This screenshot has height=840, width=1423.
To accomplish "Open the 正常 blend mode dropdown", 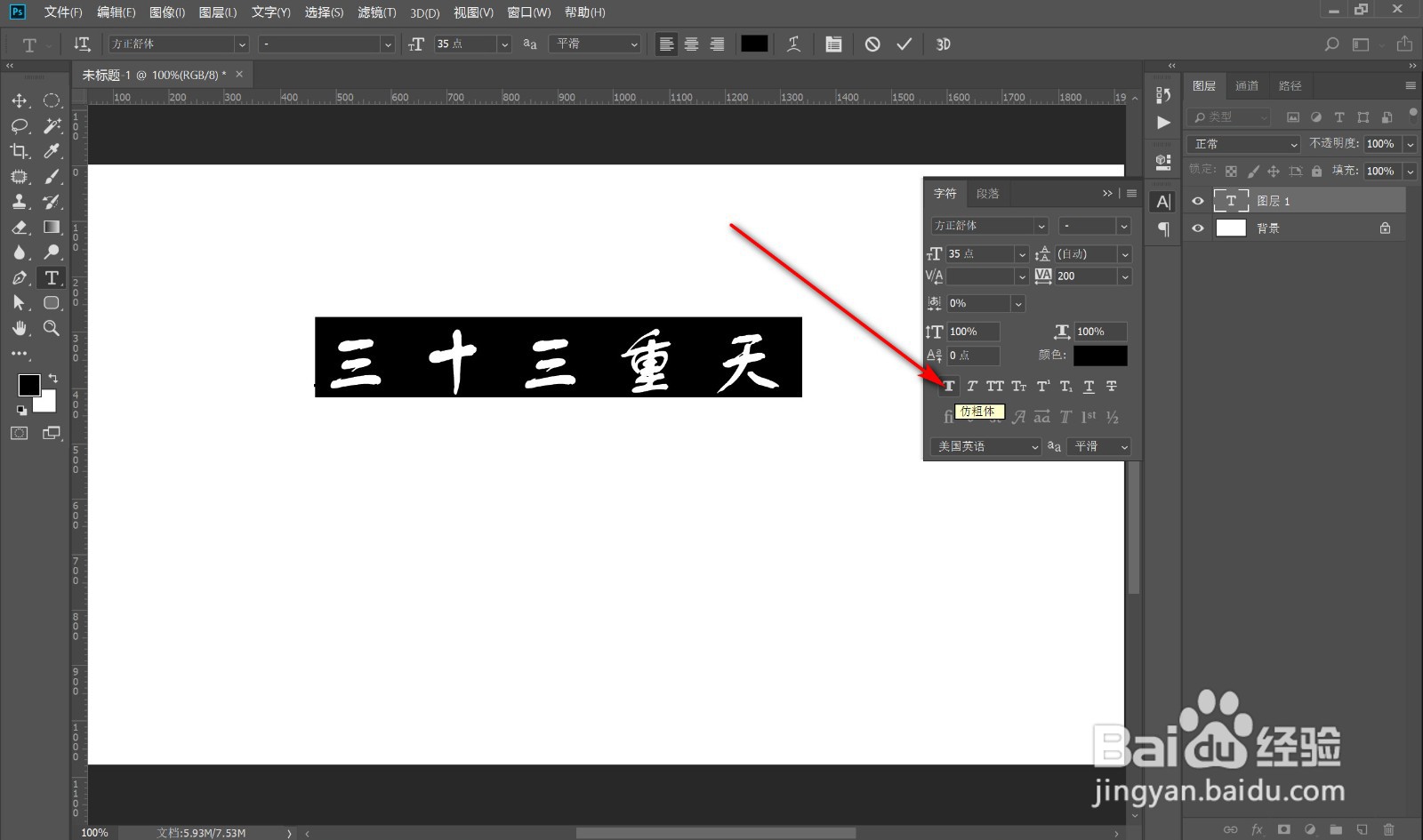I will [x=1244, y=144].
